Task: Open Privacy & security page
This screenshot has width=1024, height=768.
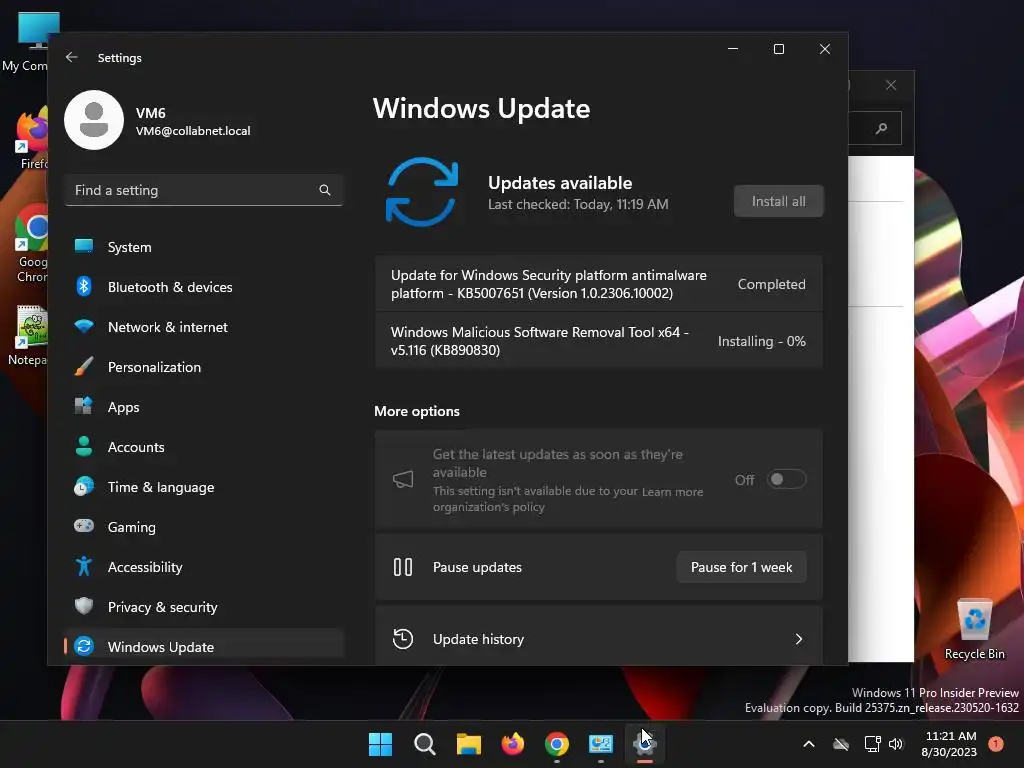Action: click(x=204, y=607)
